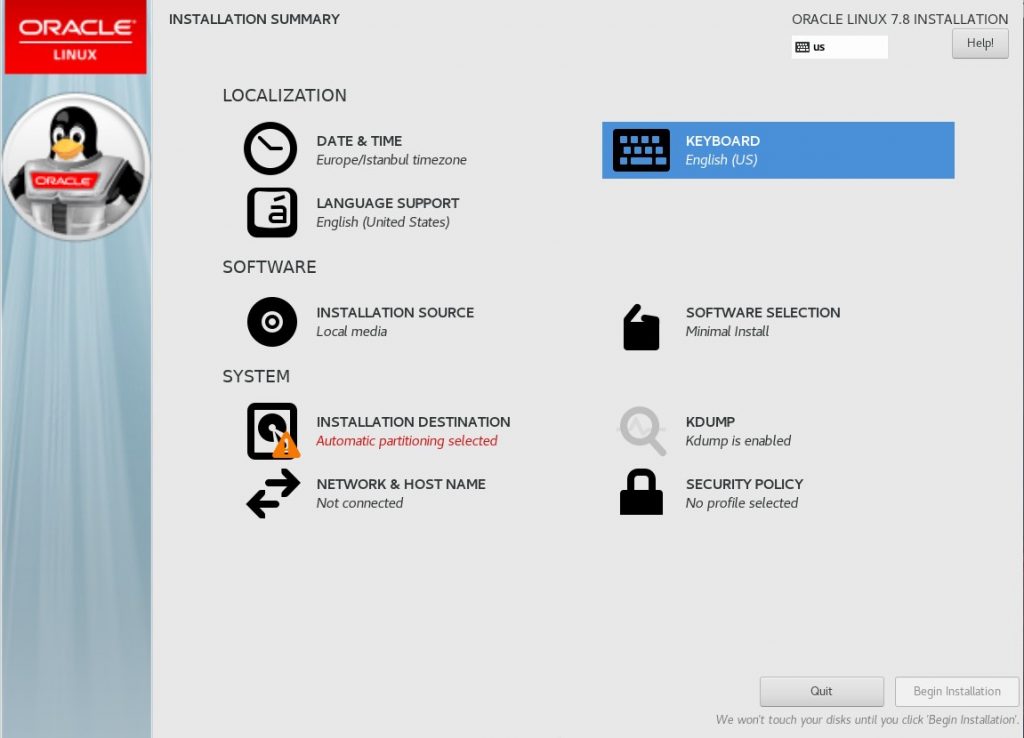Screen dimensions: 1024x738
Task: Open 'INSTALLATION SOURCE' label
Action: pyautogui.click(x=396, y=313)
